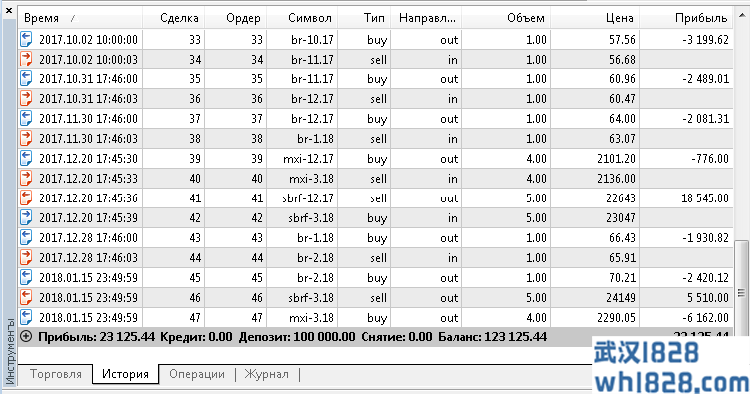Click the Символ column header
750x394 pixels.
tap(302, 18)
